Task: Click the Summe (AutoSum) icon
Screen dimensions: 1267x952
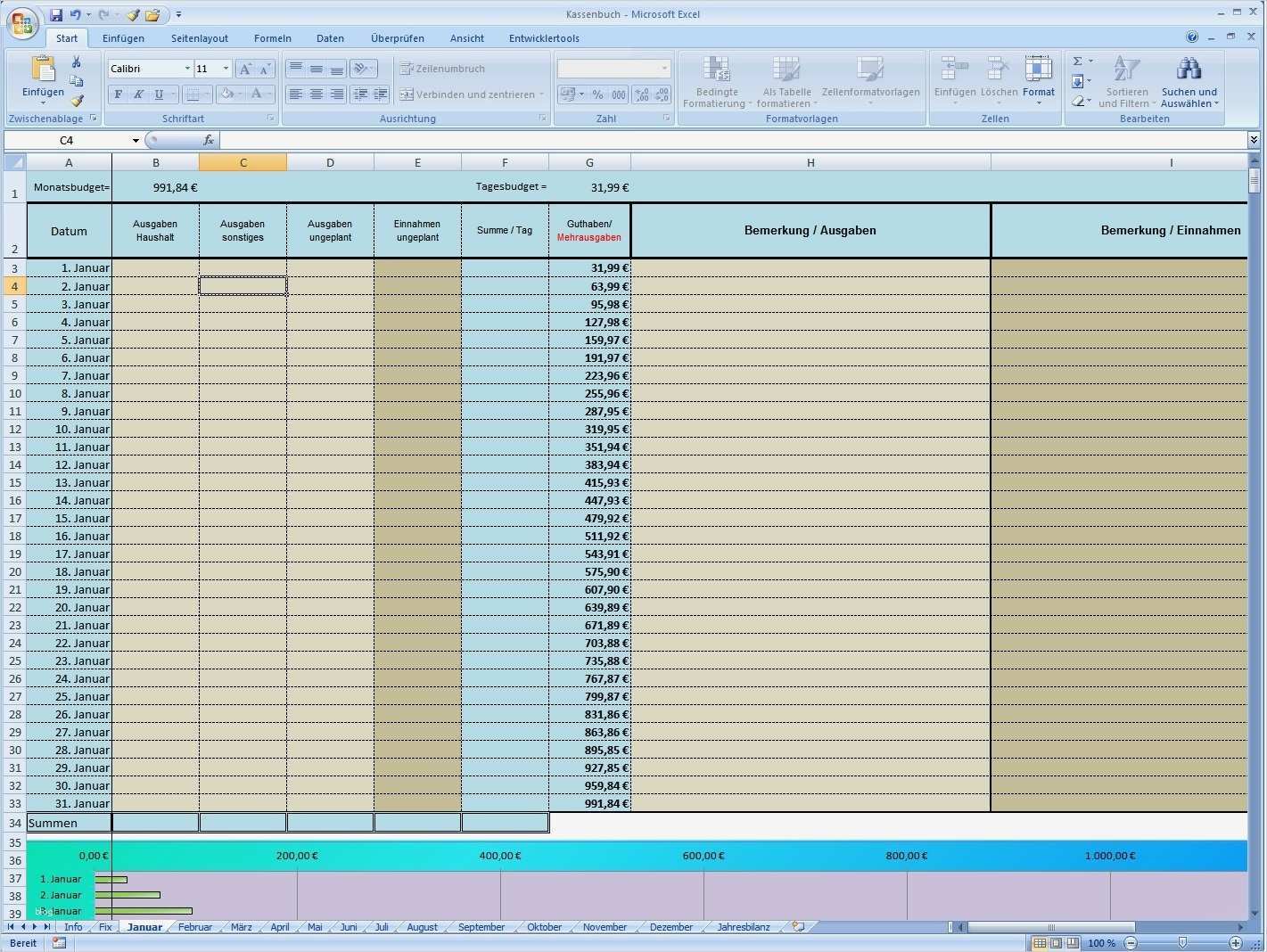Action: pyautogui.click(x=1077, y=61)
